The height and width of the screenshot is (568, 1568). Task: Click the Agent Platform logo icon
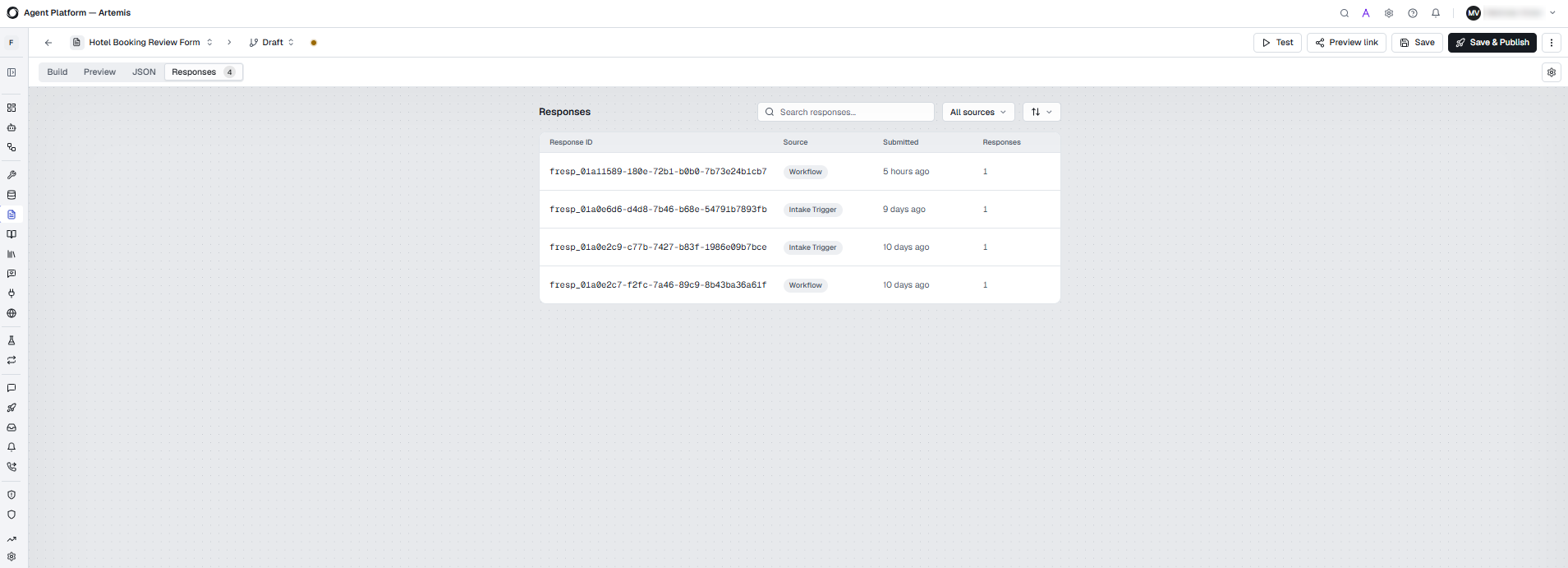click(12, 13)
